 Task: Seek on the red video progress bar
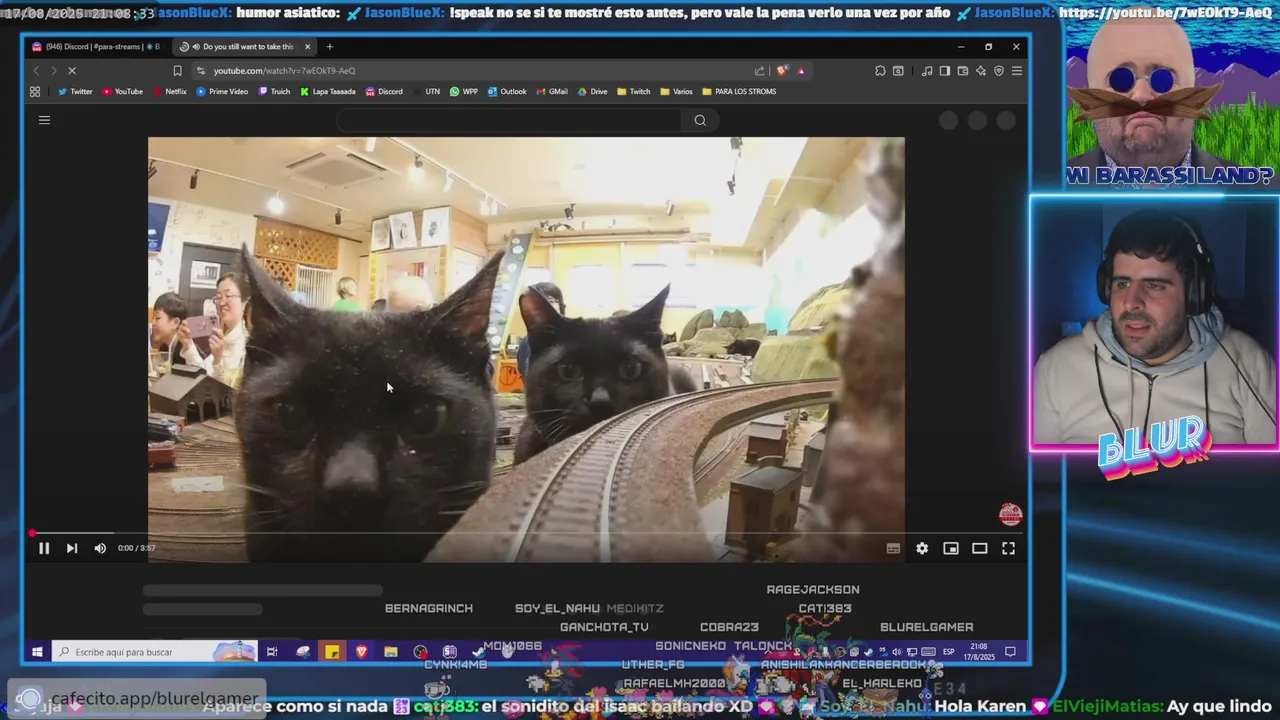(527, 533)
